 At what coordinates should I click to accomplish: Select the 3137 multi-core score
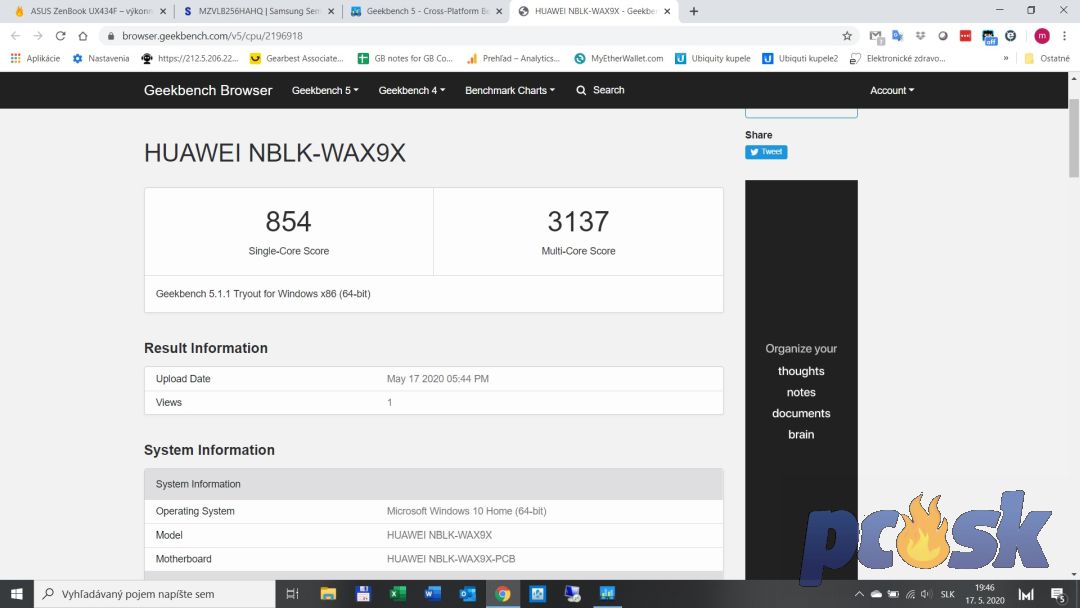pyautogui.click(x=578, y=221)
